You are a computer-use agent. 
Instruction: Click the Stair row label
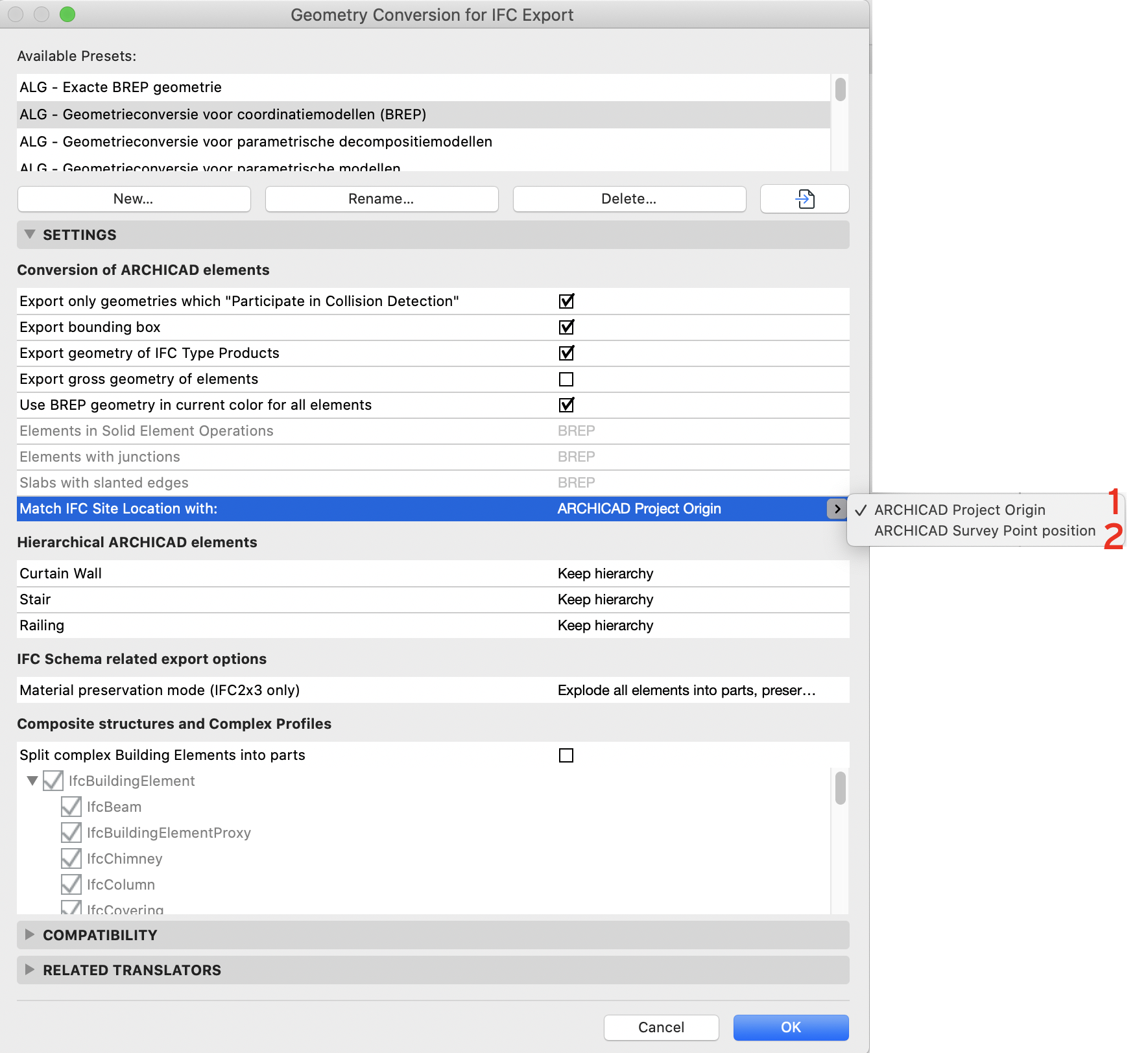click(35, 600)
